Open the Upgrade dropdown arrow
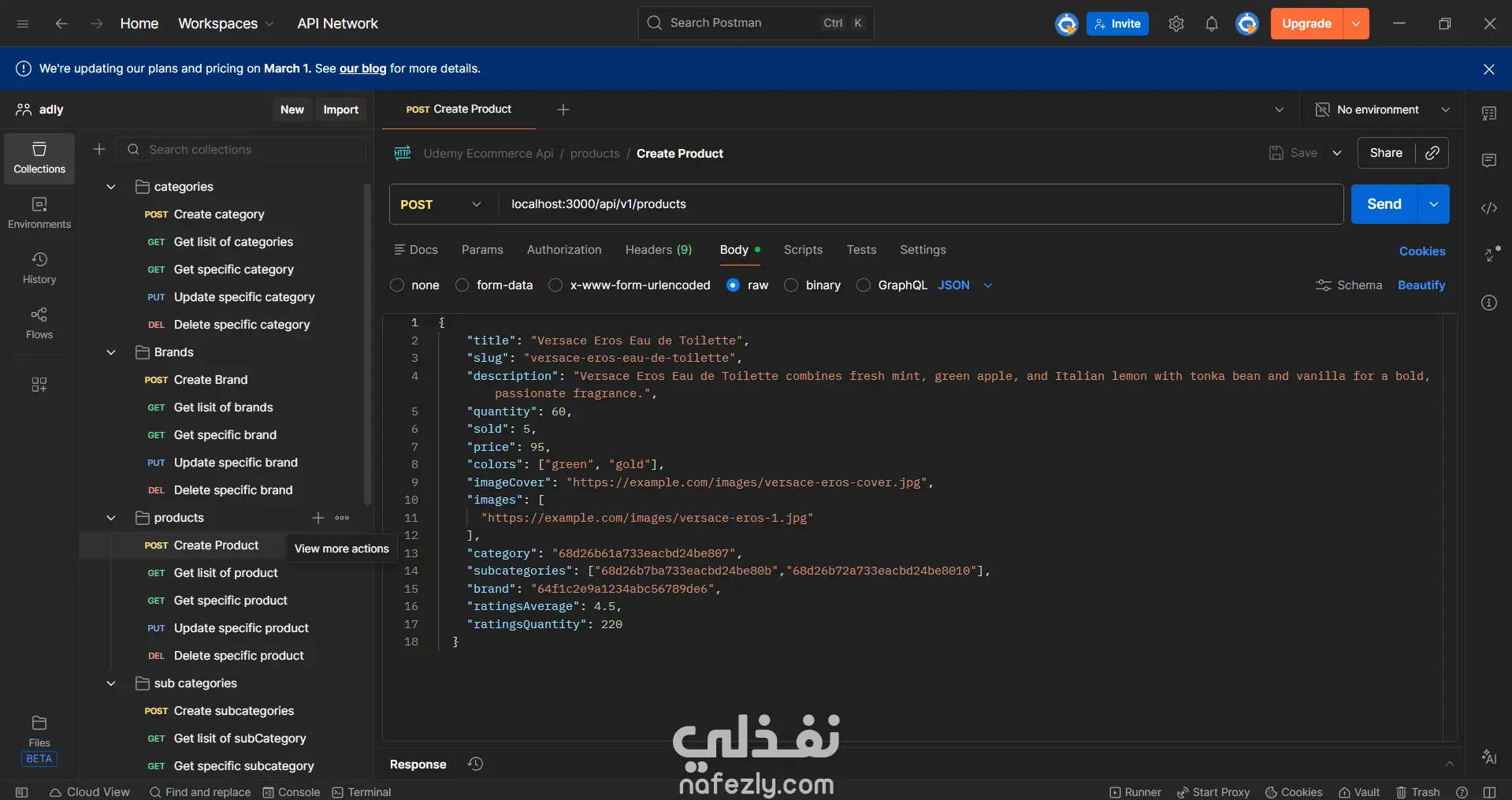 1356,24
